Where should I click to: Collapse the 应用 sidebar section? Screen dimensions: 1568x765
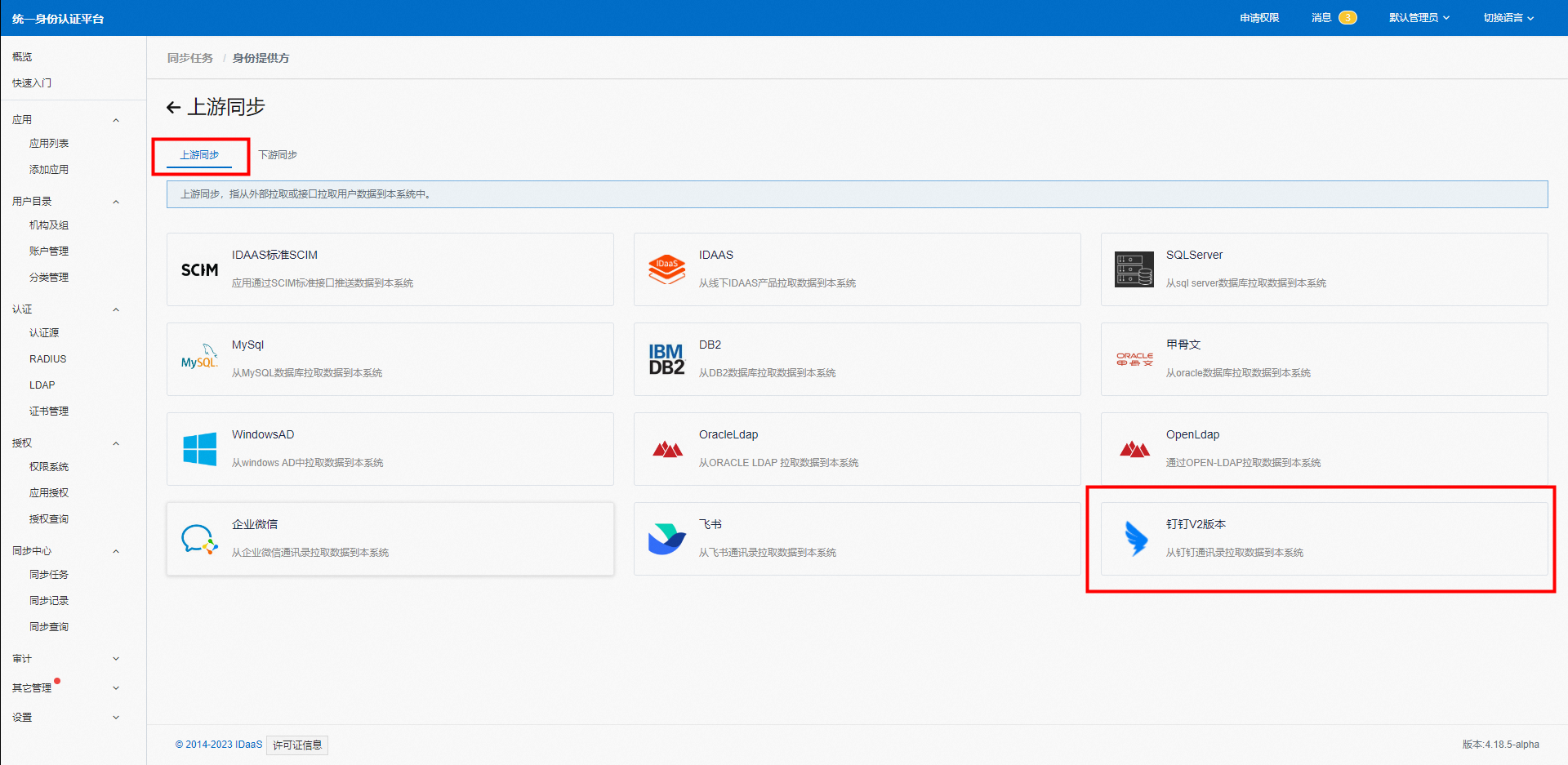(116, 120)
